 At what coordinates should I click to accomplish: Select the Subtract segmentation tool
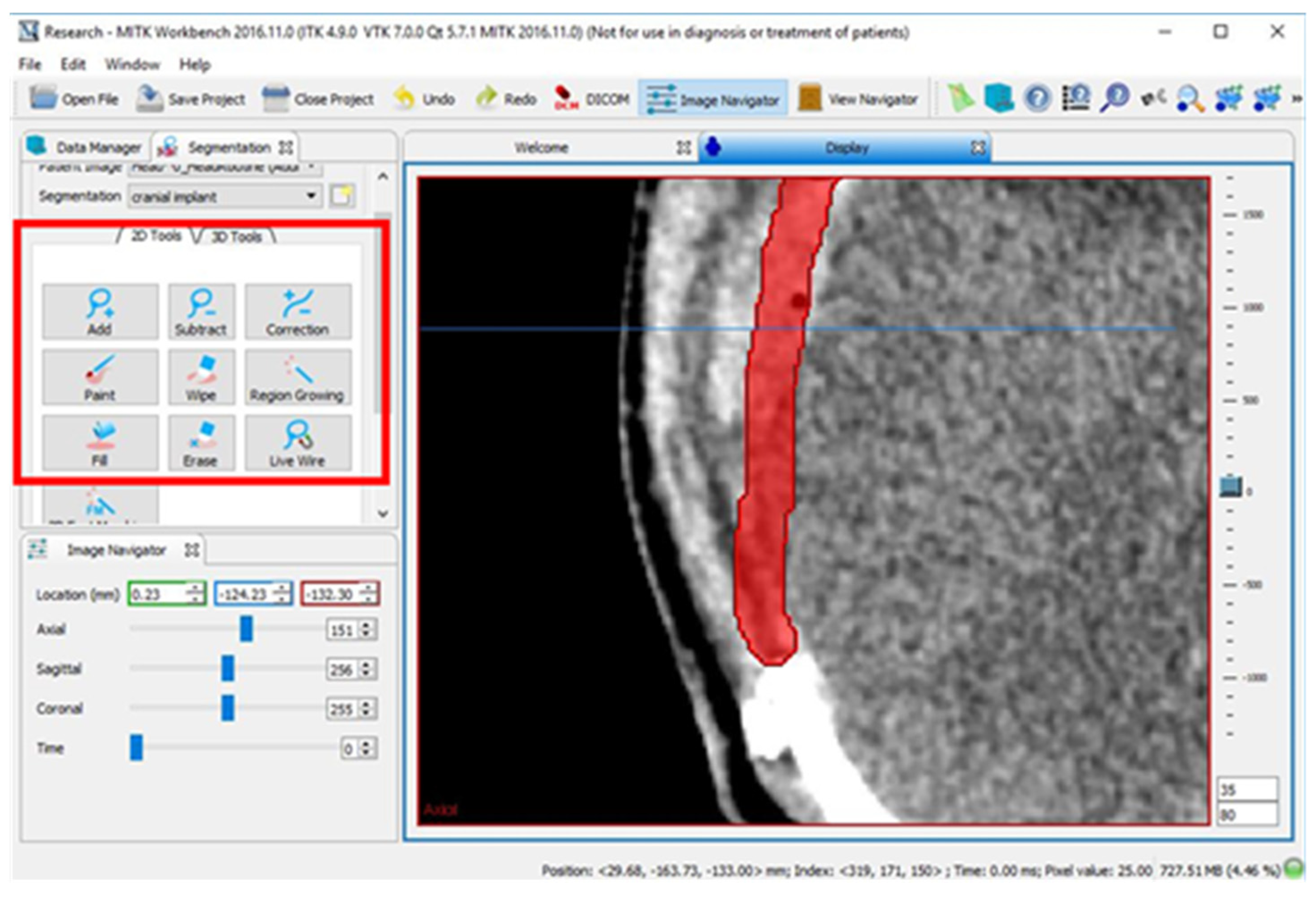[x=201, y=311]
